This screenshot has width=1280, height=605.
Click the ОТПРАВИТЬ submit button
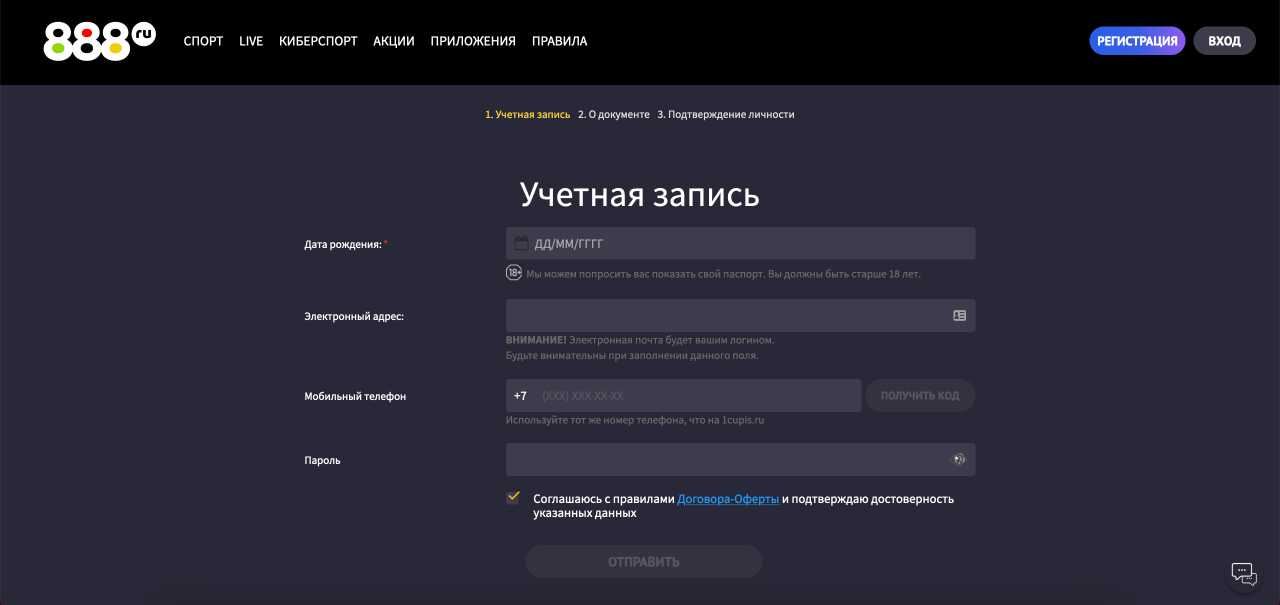pos(644,561)
